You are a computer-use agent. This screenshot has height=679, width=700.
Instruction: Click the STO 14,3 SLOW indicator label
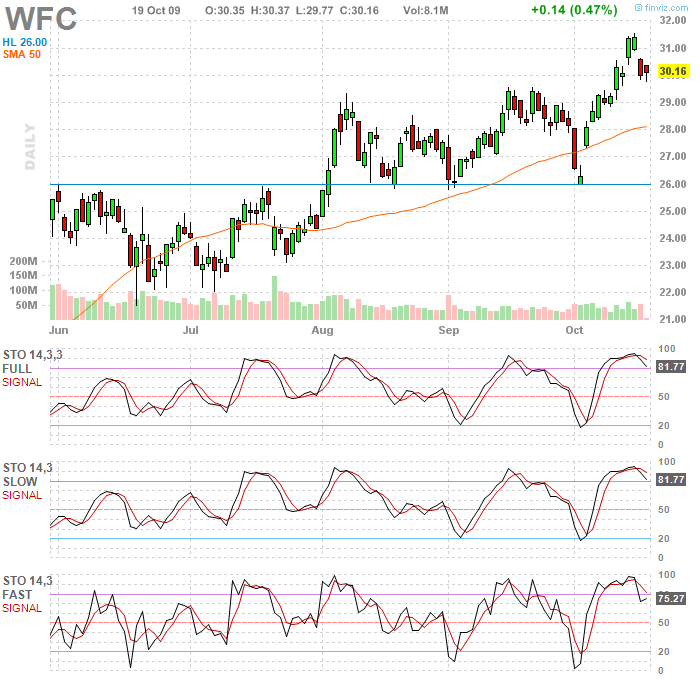tap(26, 474)
